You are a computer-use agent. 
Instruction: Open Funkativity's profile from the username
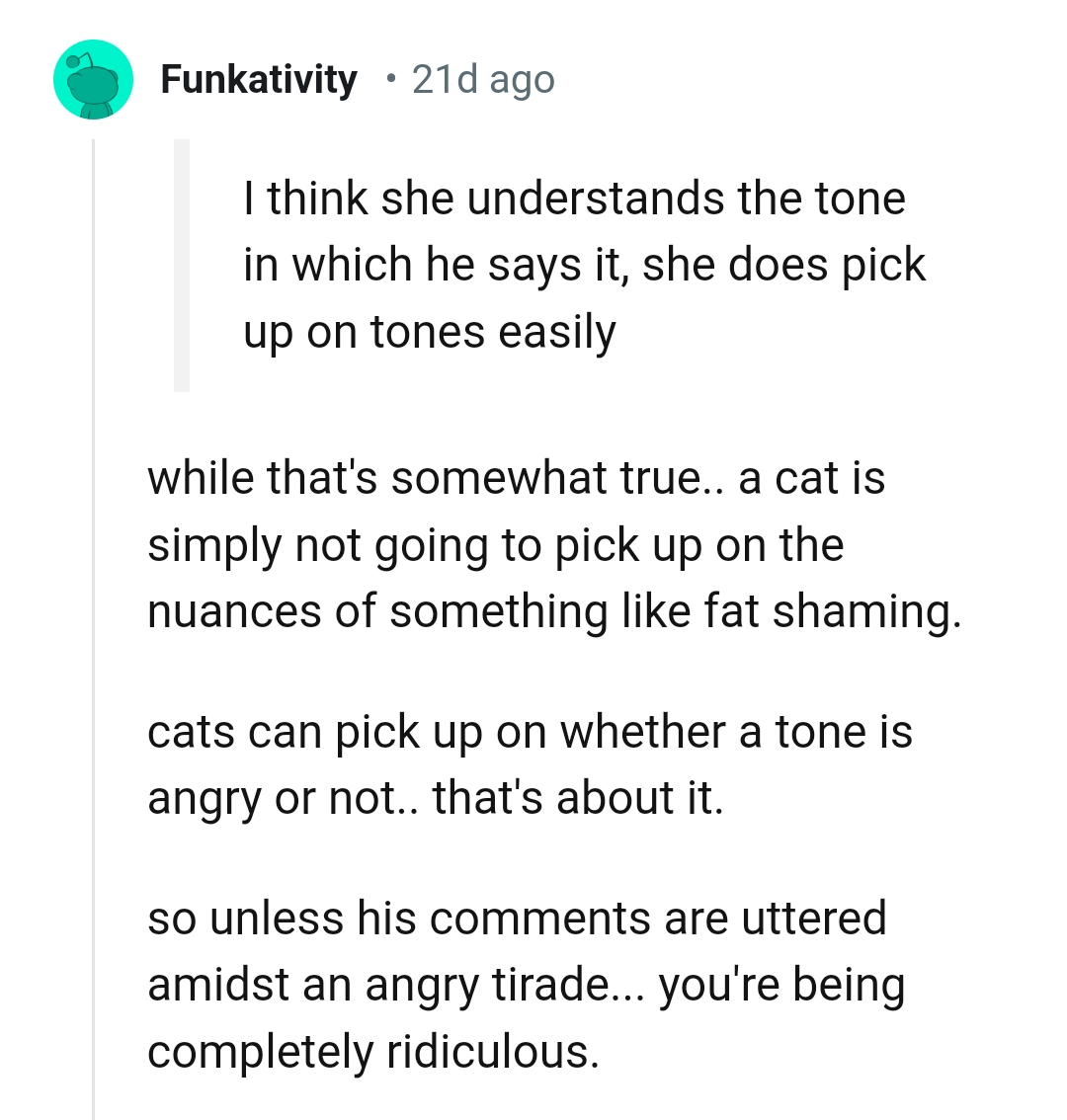pyautogui.click(x=259, y=79)
